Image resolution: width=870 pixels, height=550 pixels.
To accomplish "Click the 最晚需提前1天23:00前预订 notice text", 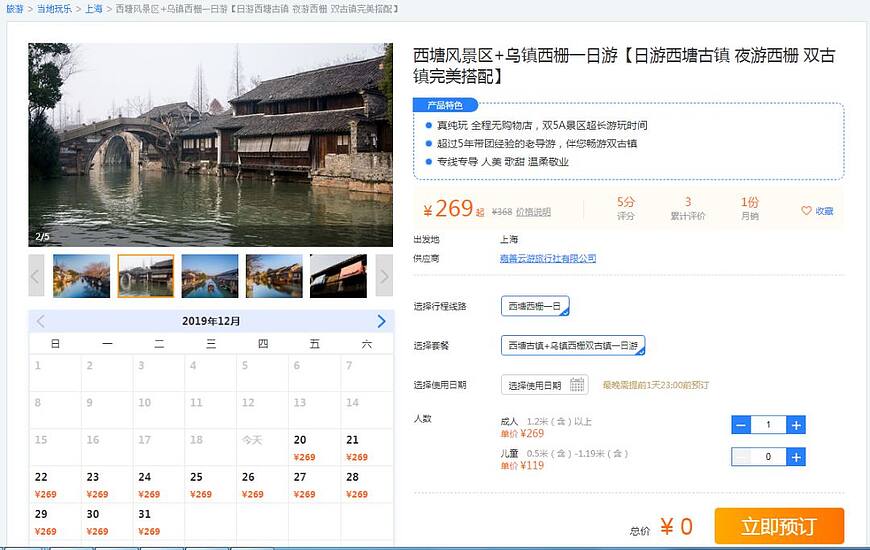I will point(656,385).
